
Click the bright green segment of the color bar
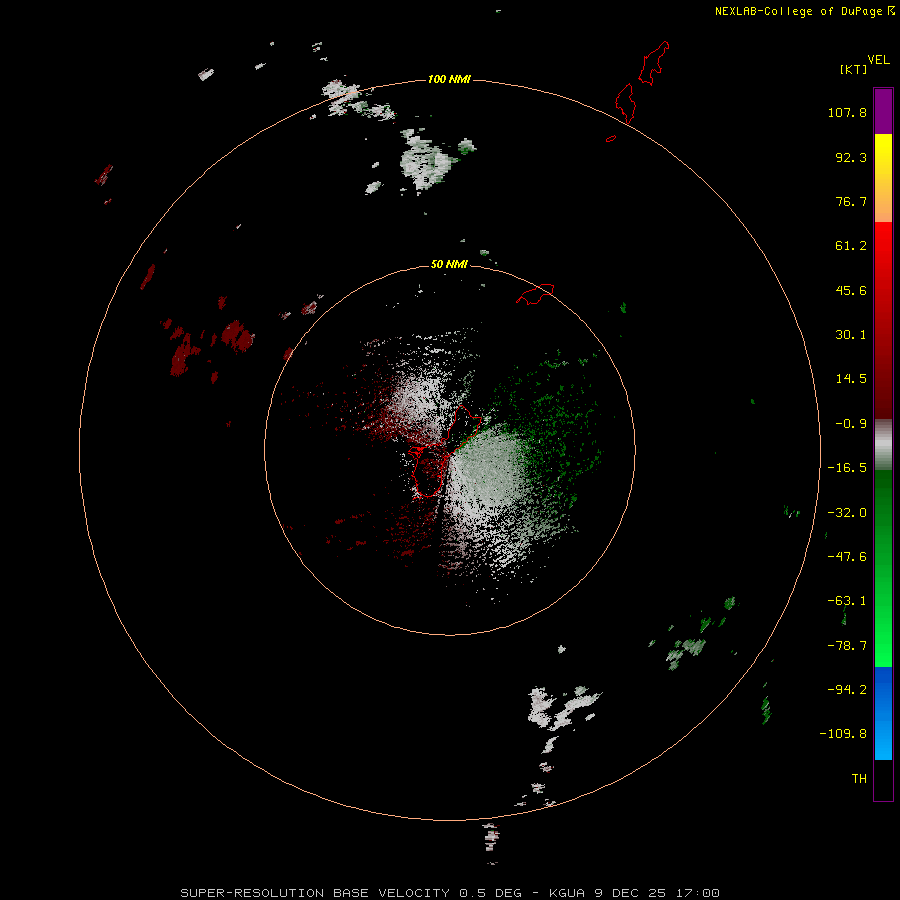(883, 568)
